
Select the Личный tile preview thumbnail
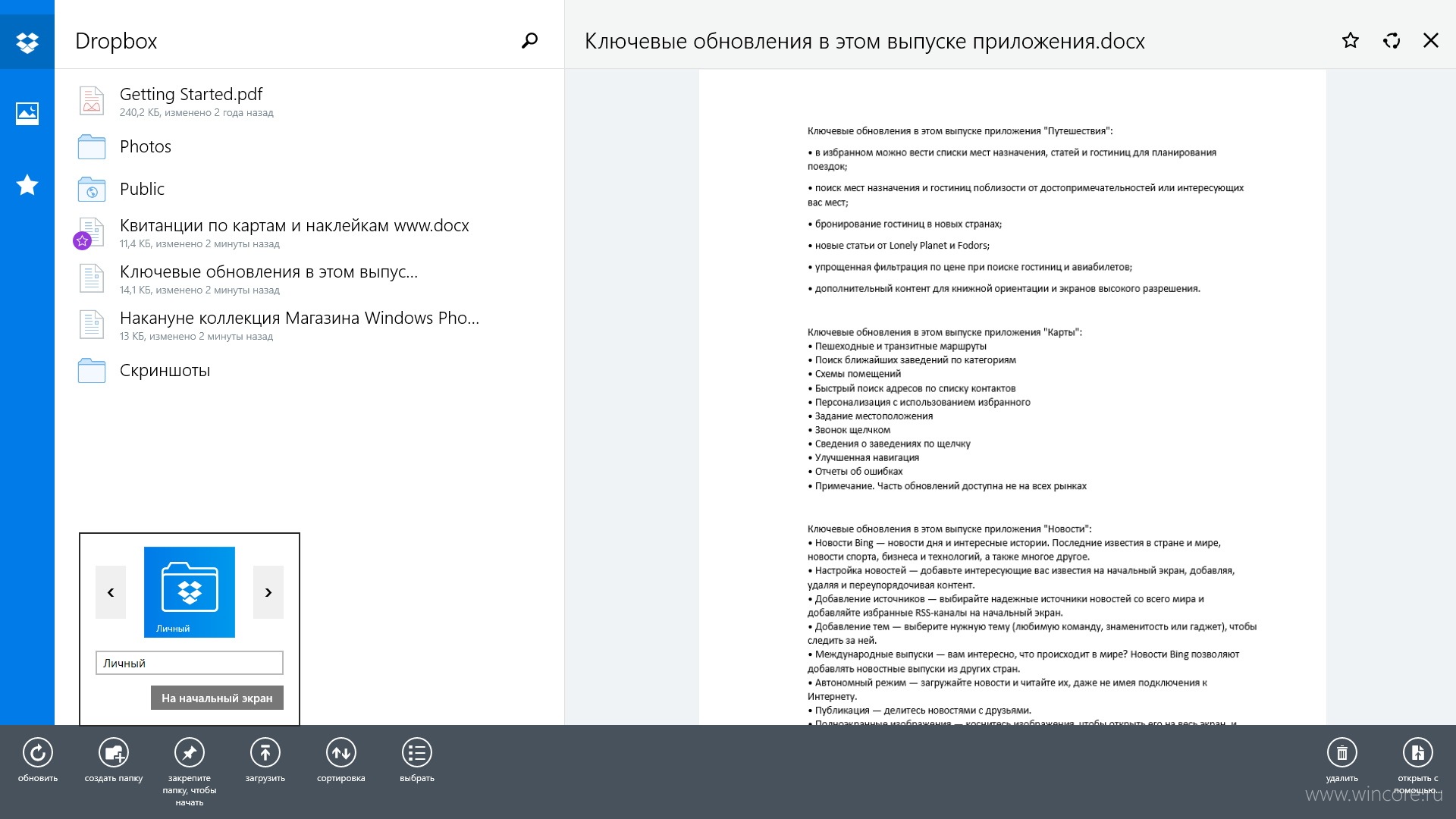[190, 592]
